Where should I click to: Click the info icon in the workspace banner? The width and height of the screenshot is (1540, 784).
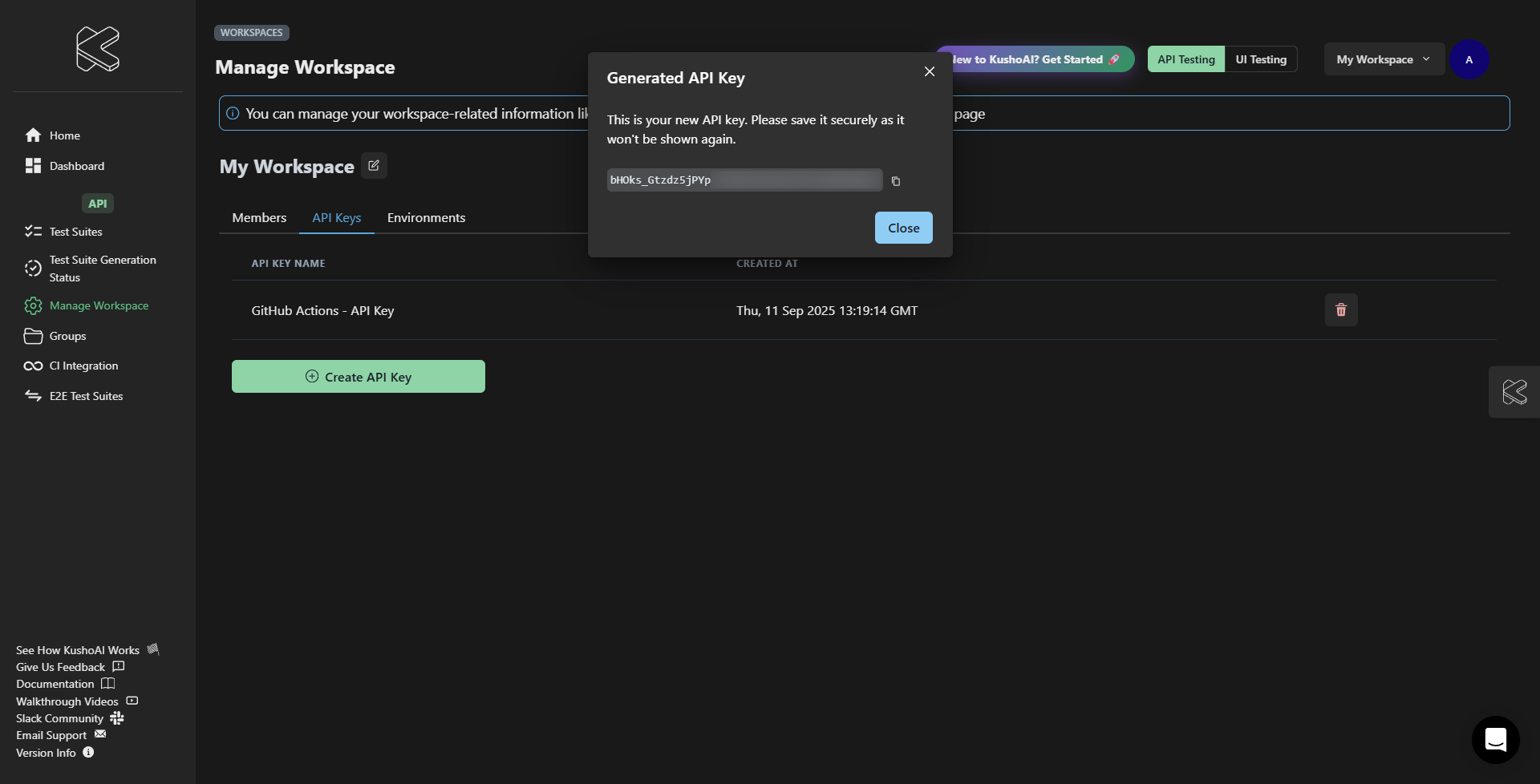[233, 113]
